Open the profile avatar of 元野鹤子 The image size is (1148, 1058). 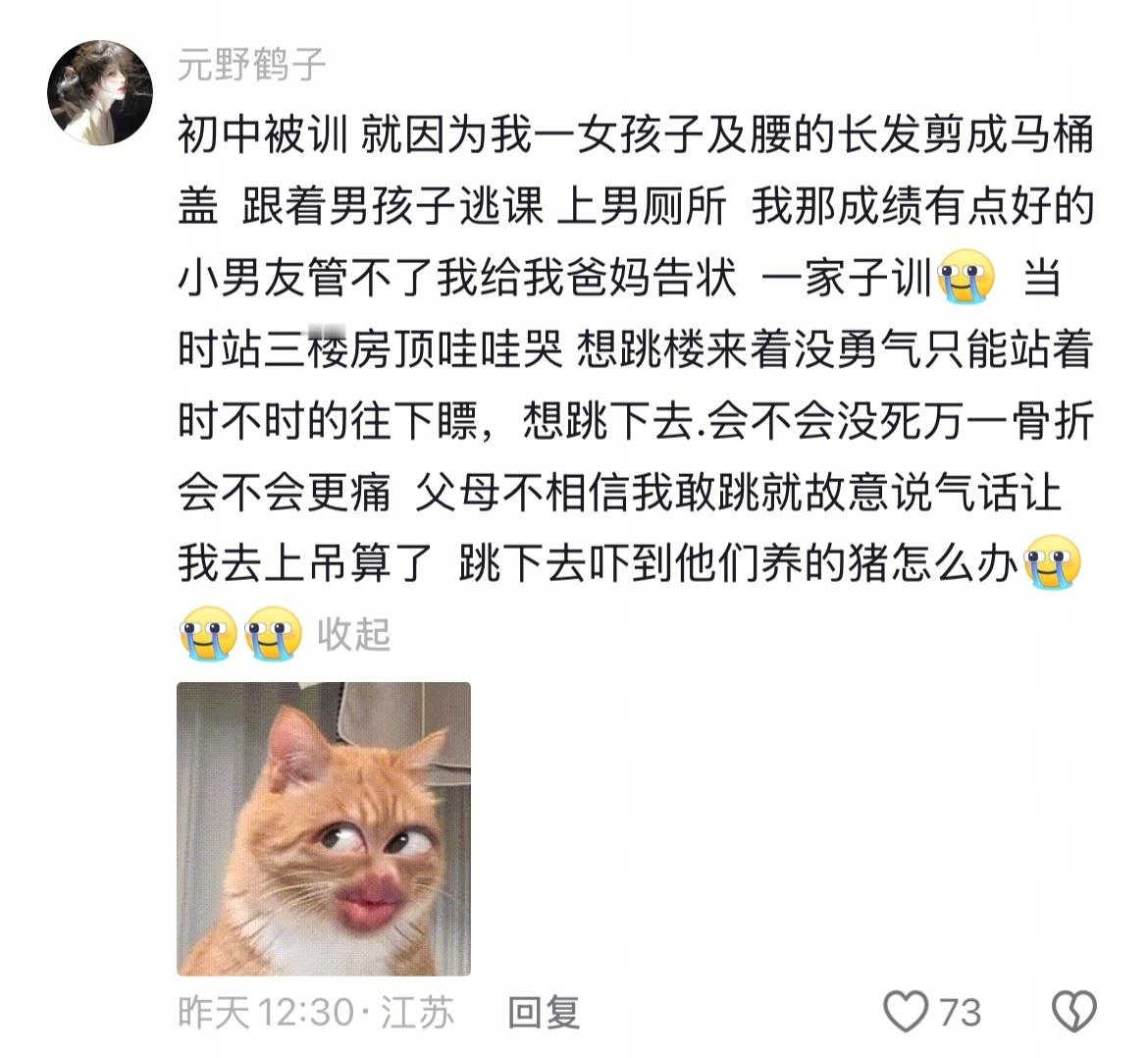[x=100, y=93]
